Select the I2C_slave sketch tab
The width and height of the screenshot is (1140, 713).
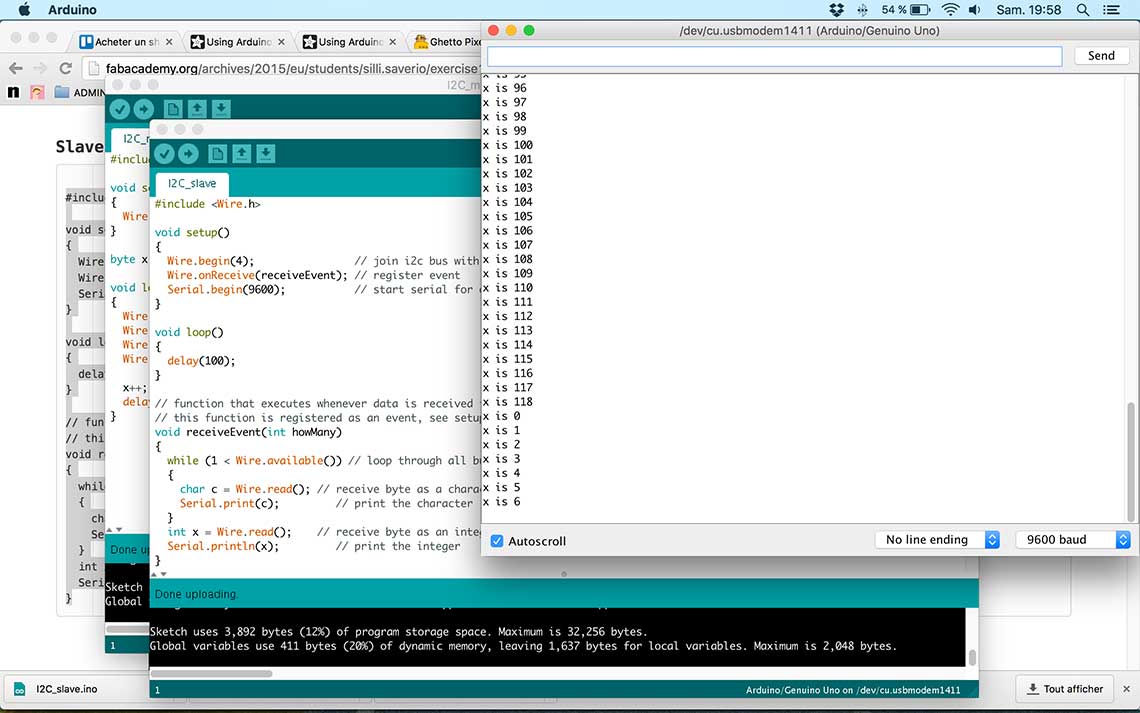tap(192, 183)
